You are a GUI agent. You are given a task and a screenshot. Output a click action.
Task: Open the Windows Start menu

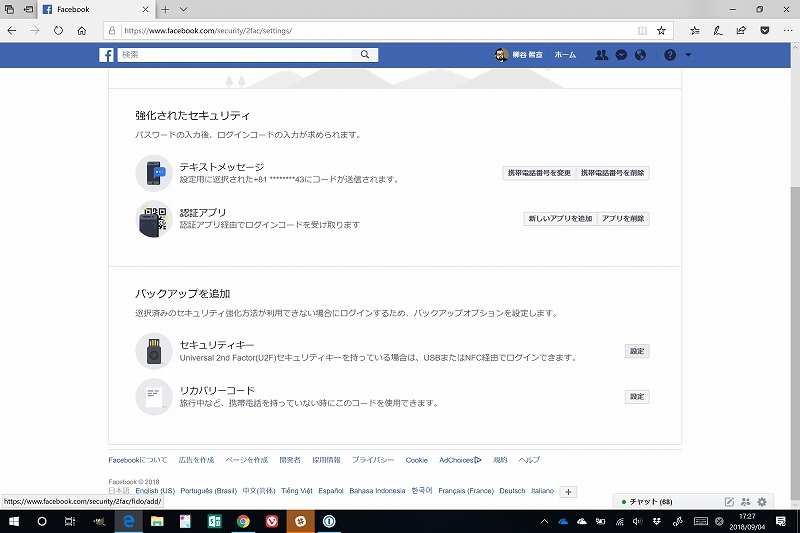(14, 521)
